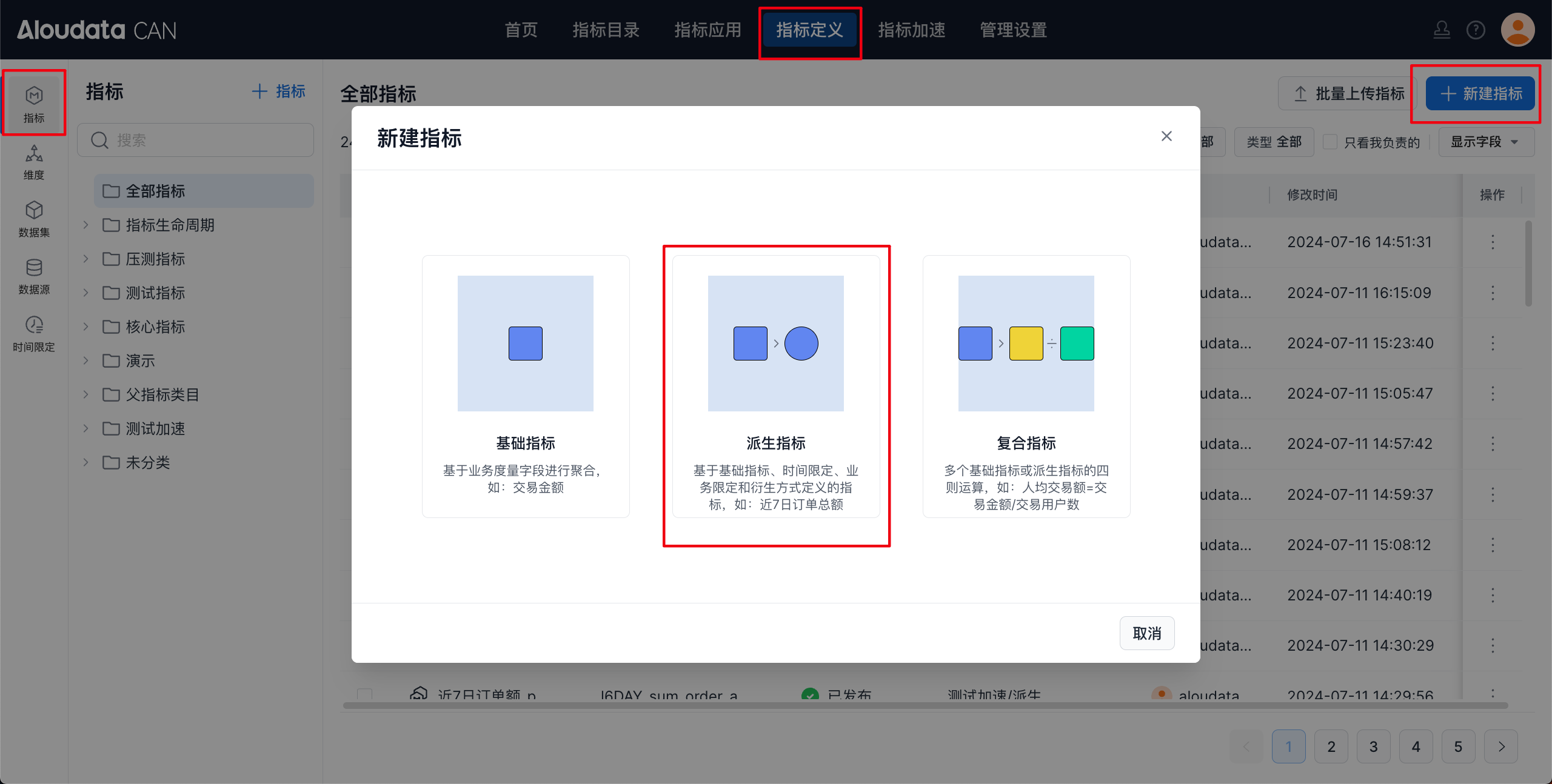The height and width of the screenshot is (784, 1552).
Task: Click the help question mark icon
Action: [x=1475, y=30]
